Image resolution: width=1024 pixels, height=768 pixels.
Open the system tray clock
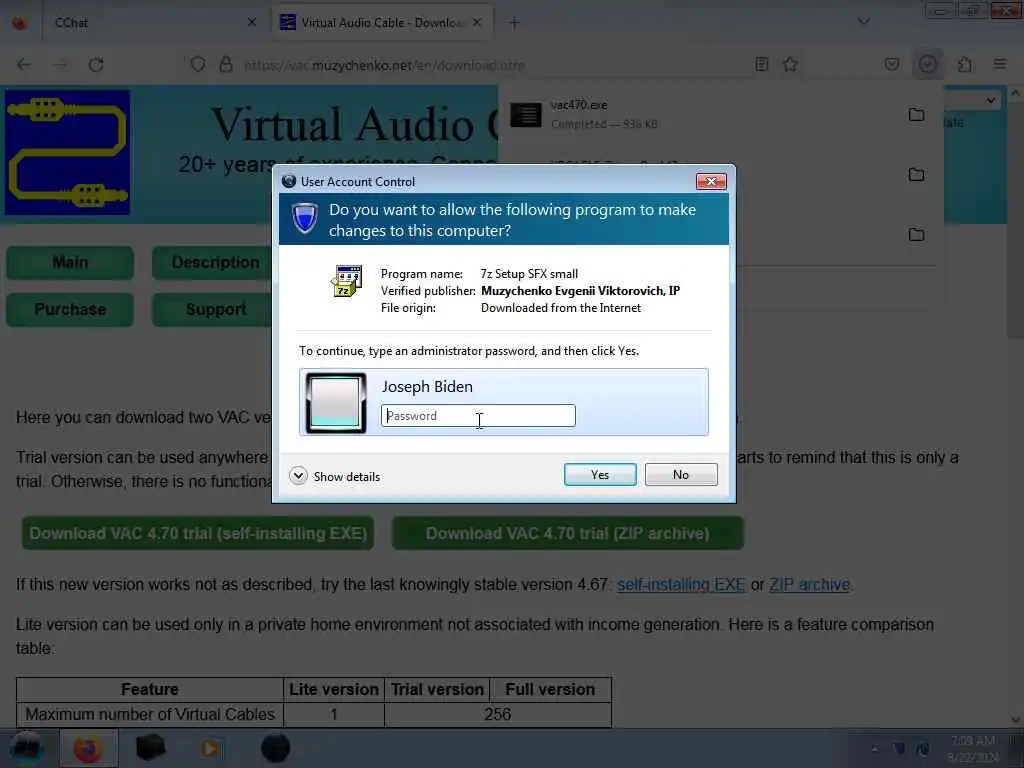point(973,749)
